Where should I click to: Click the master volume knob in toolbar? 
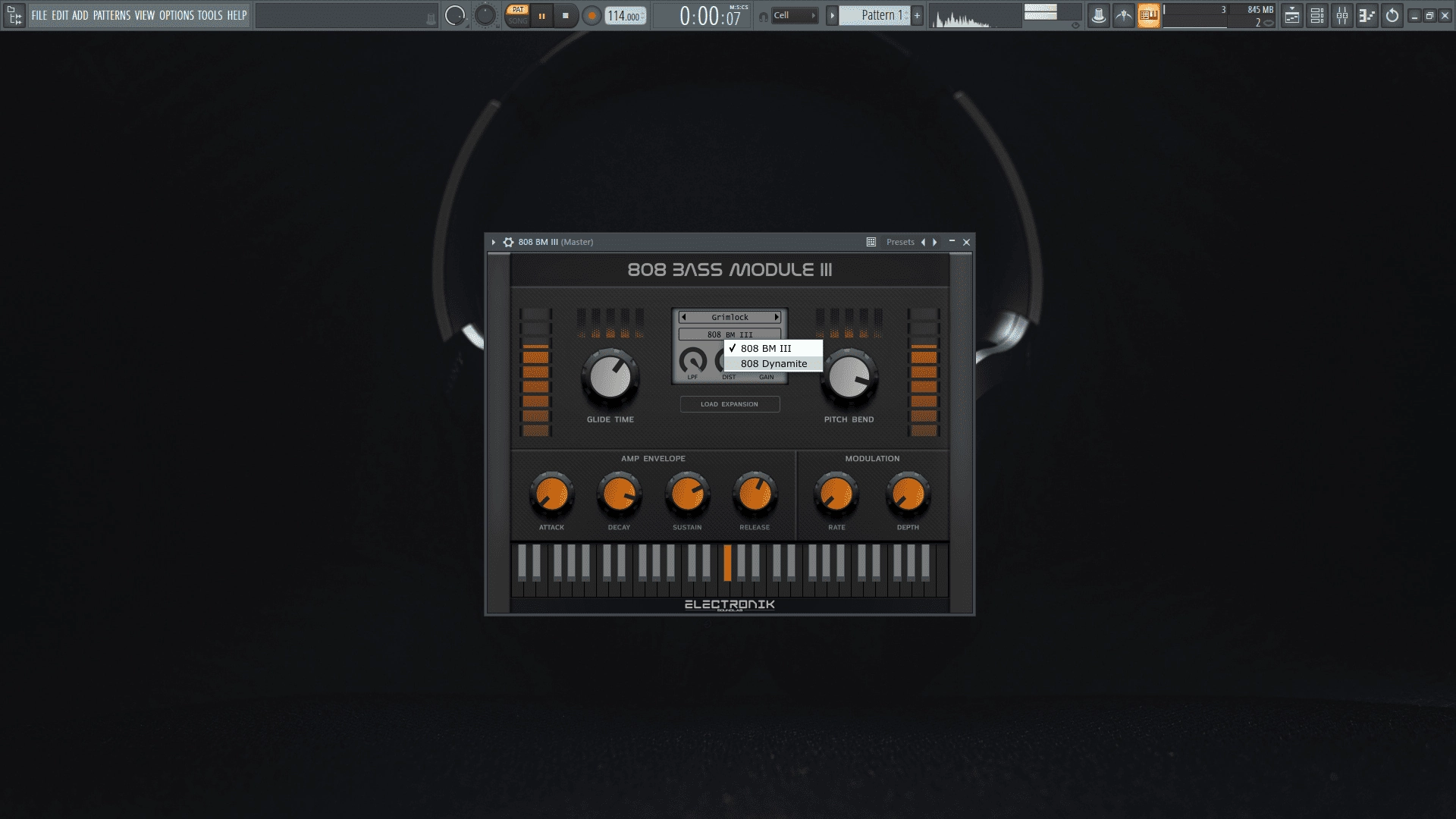point(455,15)
